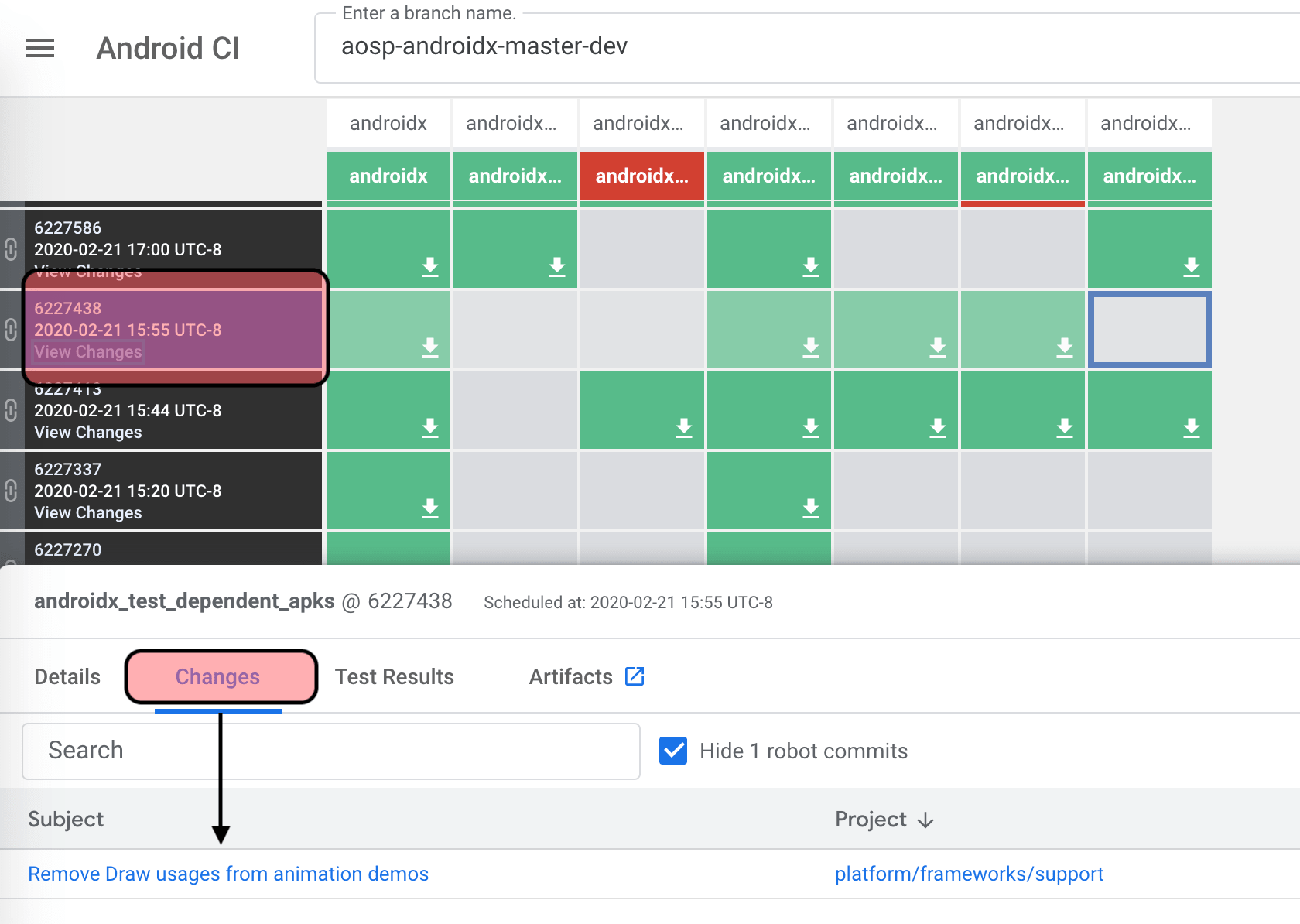Open the hamburger navigation menu
The width and height of the screenshot is (1300, 924).
pos(40,49)
